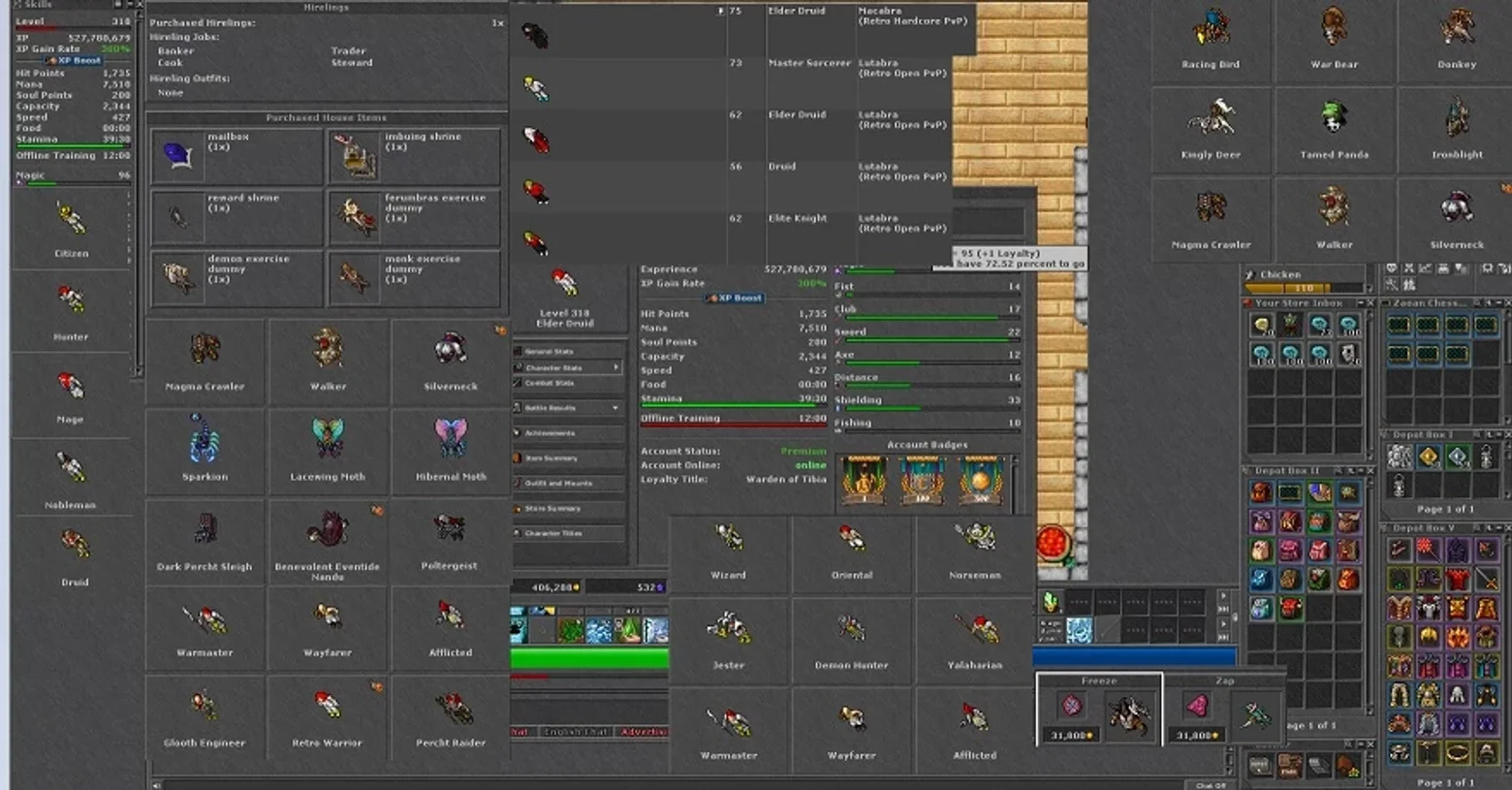Click the Your Store Inbox title

point(1299,303)
